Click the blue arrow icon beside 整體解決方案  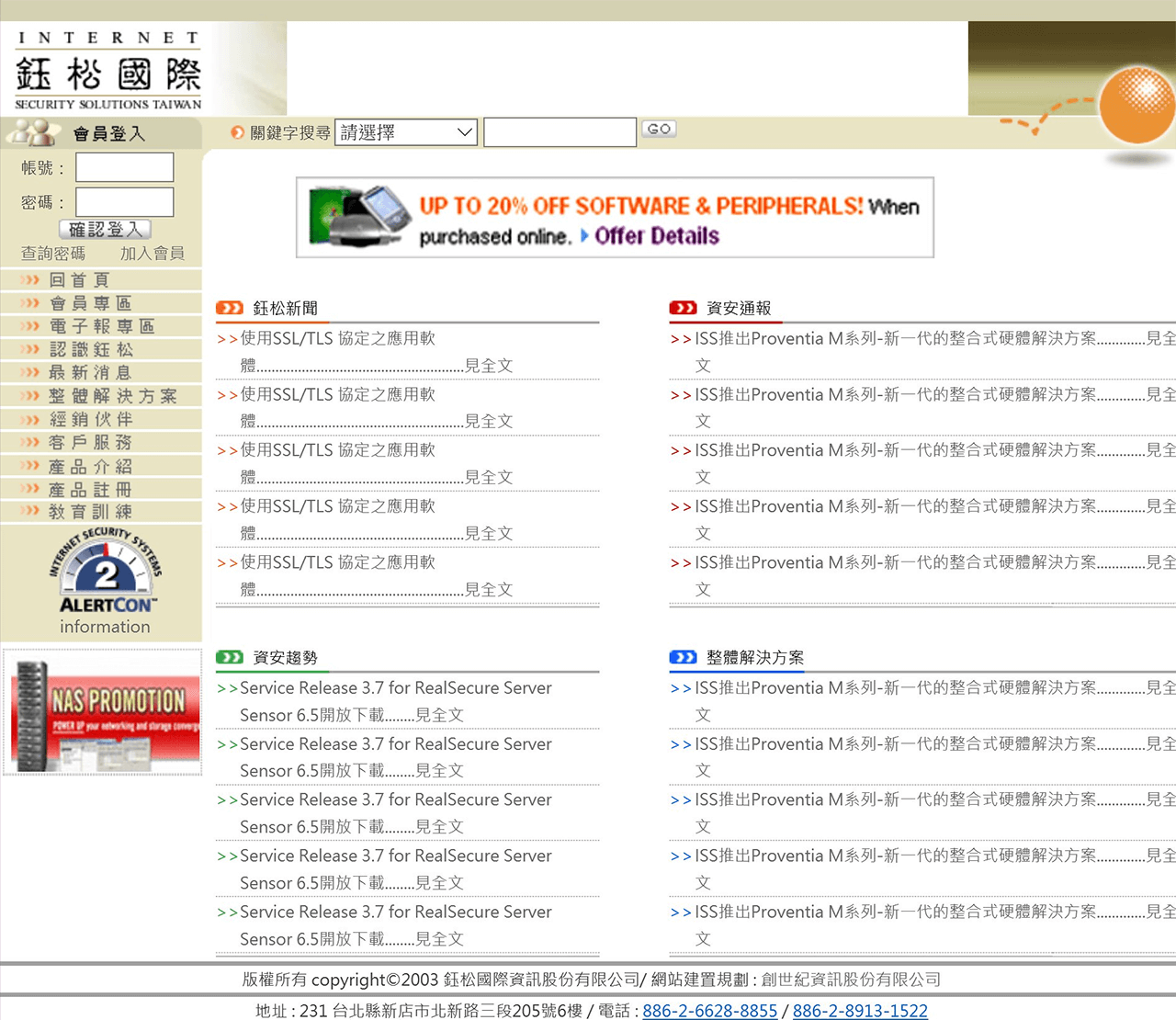[x=683, y=657]
